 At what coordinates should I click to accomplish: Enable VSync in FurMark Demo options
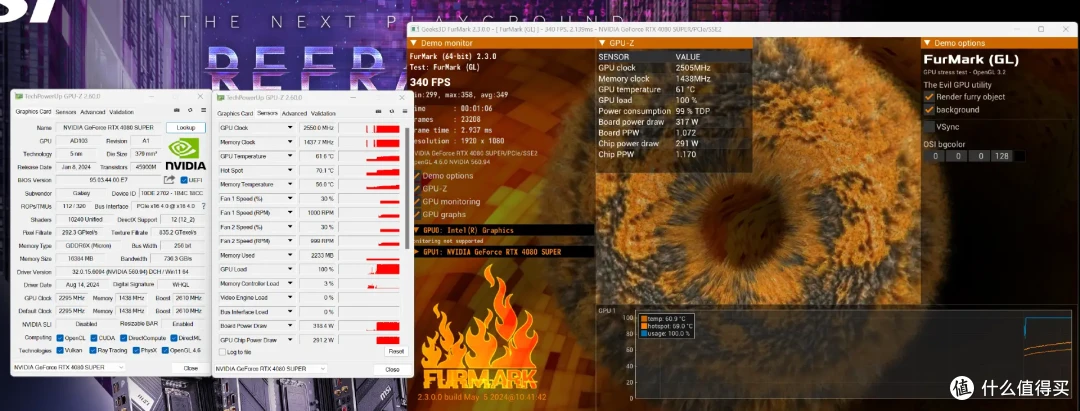tap(929, 127)
